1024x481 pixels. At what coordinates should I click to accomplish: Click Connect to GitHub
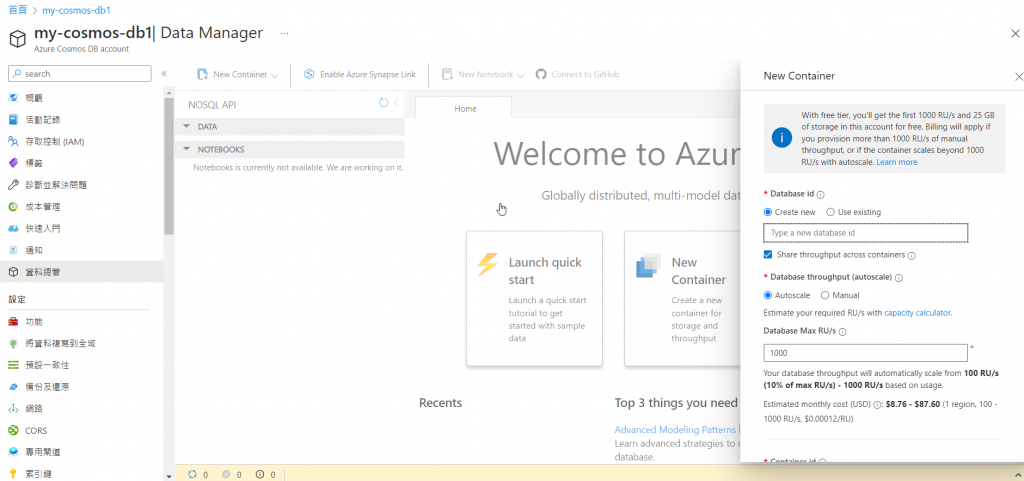click(x=577, y=74)
